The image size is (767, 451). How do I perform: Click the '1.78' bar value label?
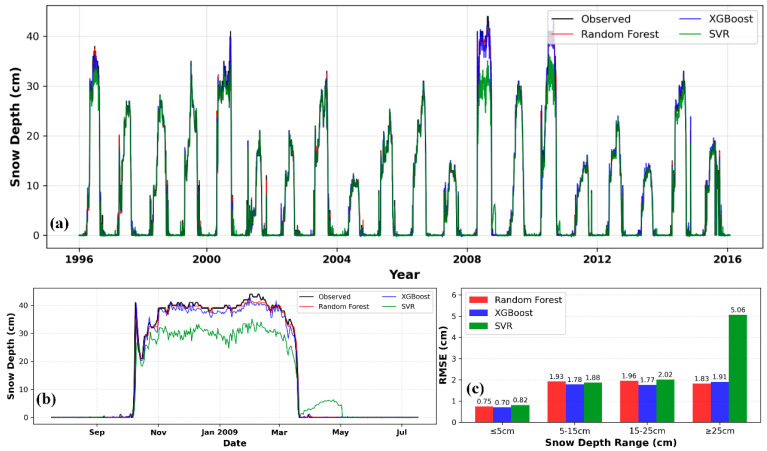tap(575, 380)
